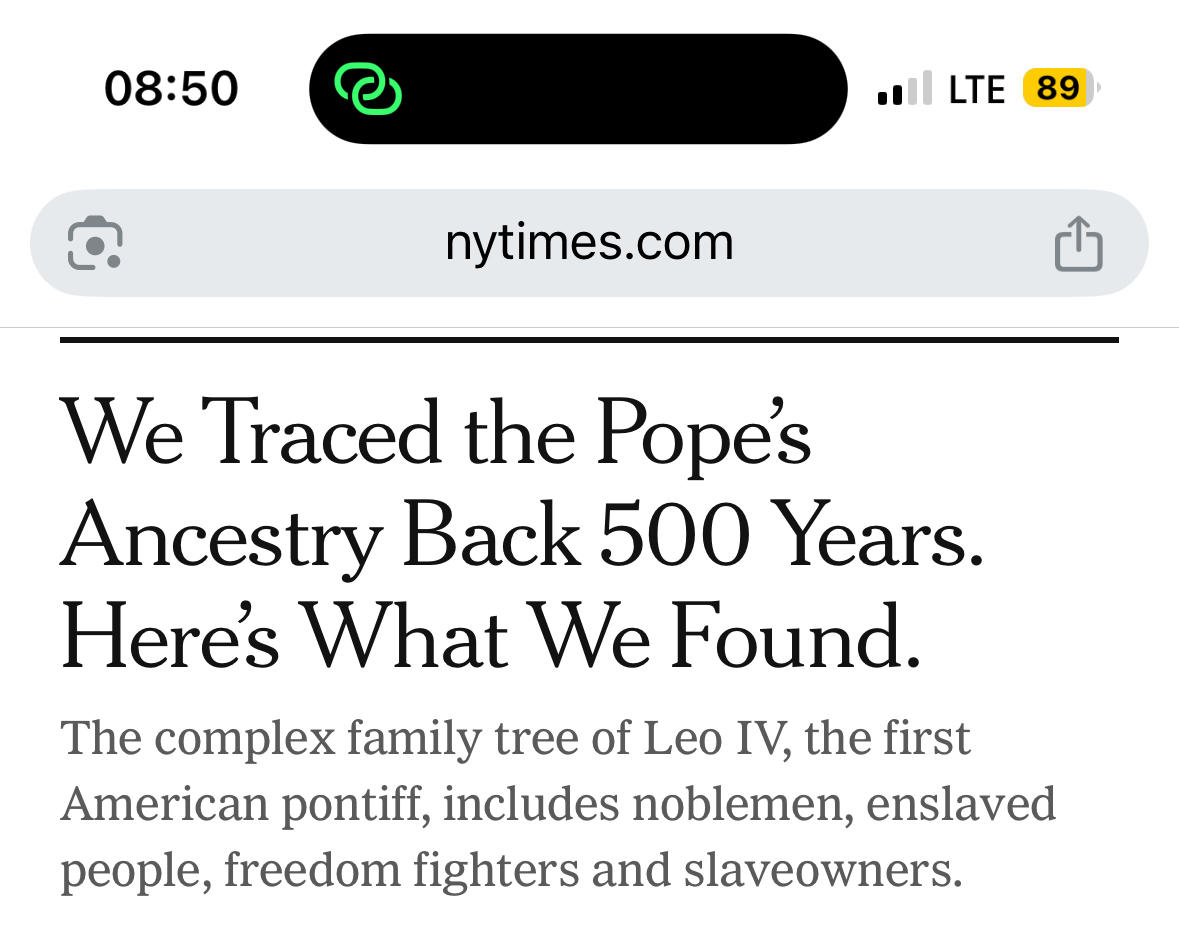Tap the black divider line above headline
The image size is (1179, 945).
pyautogui.click(x=589, y=340)
